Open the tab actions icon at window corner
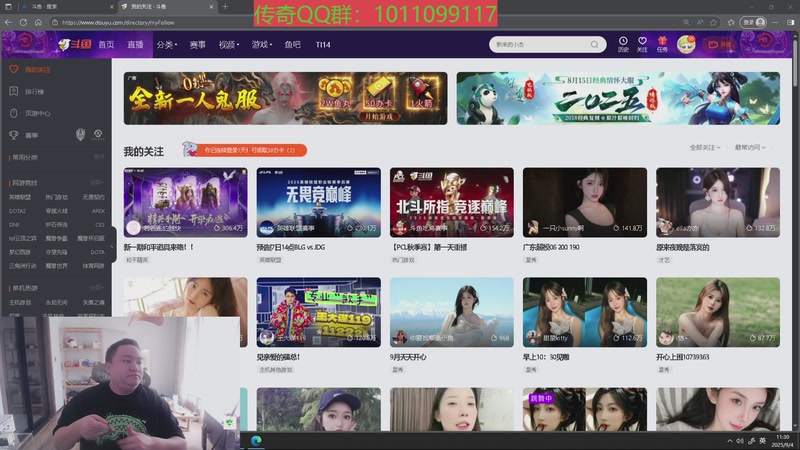This screenshot has width=800, height=450. point(8,7)
